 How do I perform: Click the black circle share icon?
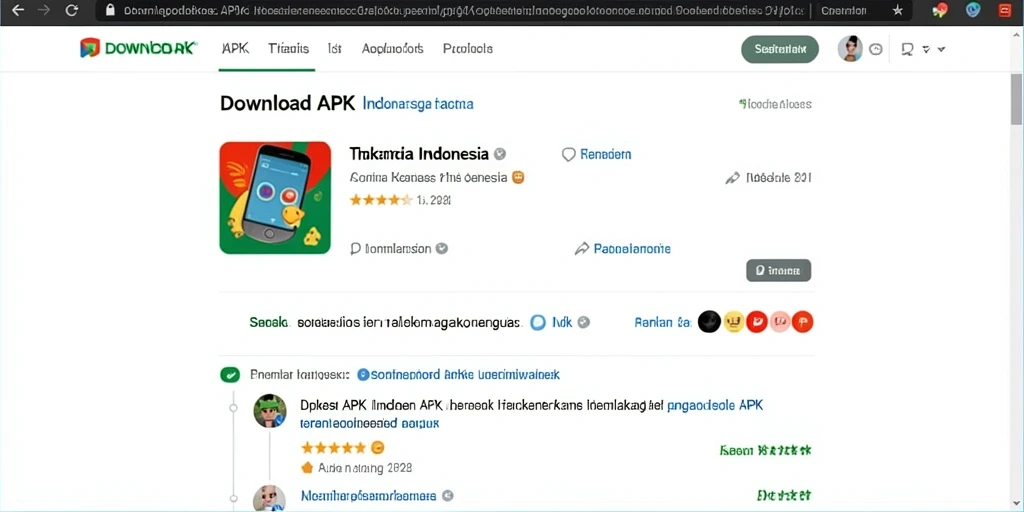(709, 321)
